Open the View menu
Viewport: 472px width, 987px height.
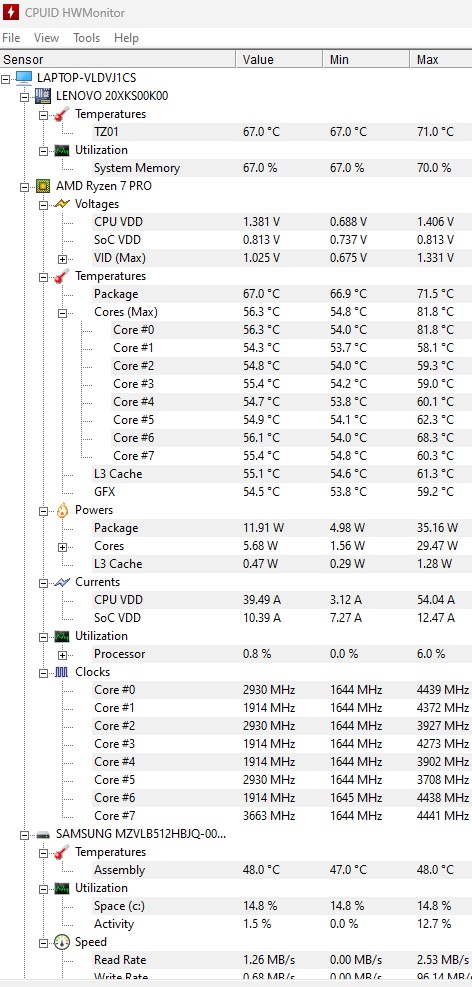pyautogui.click(x=46, y=38)
